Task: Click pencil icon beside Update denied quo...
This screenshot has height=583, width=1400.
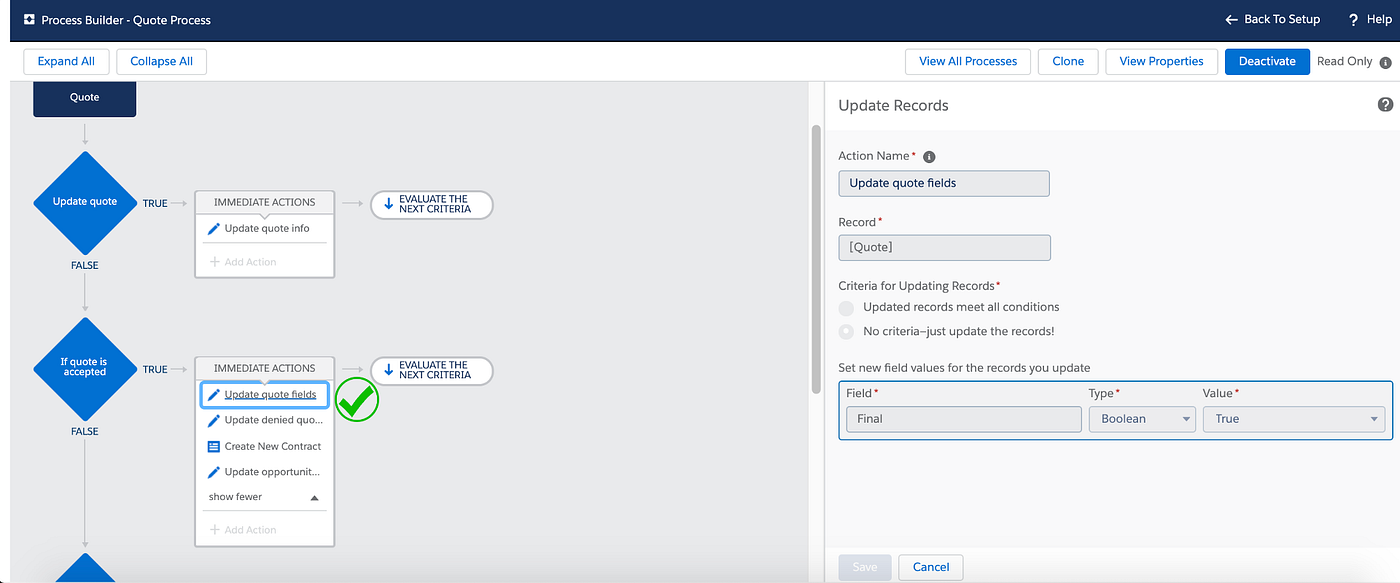Action: [213, 421]
